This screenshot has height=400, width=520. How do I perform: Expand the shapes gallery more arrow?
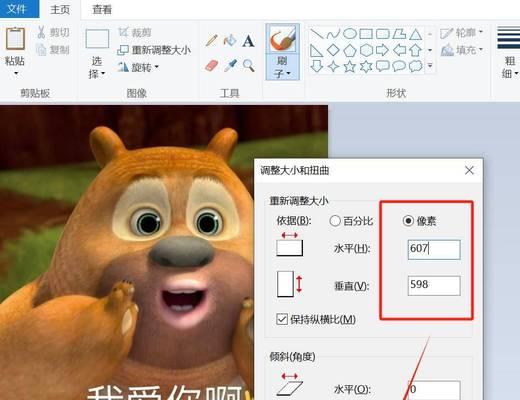[x=430, y=66]
